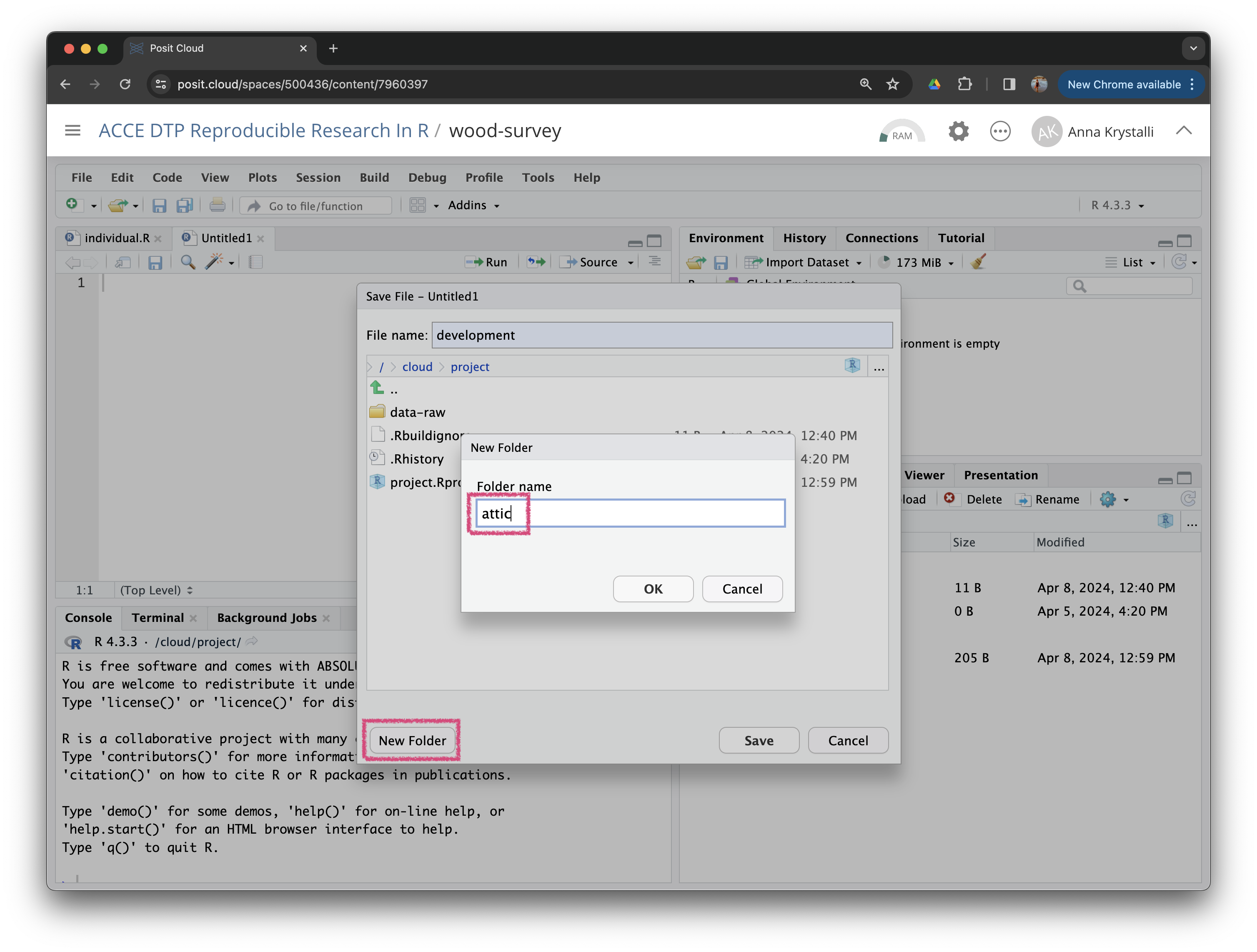Open the Code menu
The image size is (1257, 952).
167,177
